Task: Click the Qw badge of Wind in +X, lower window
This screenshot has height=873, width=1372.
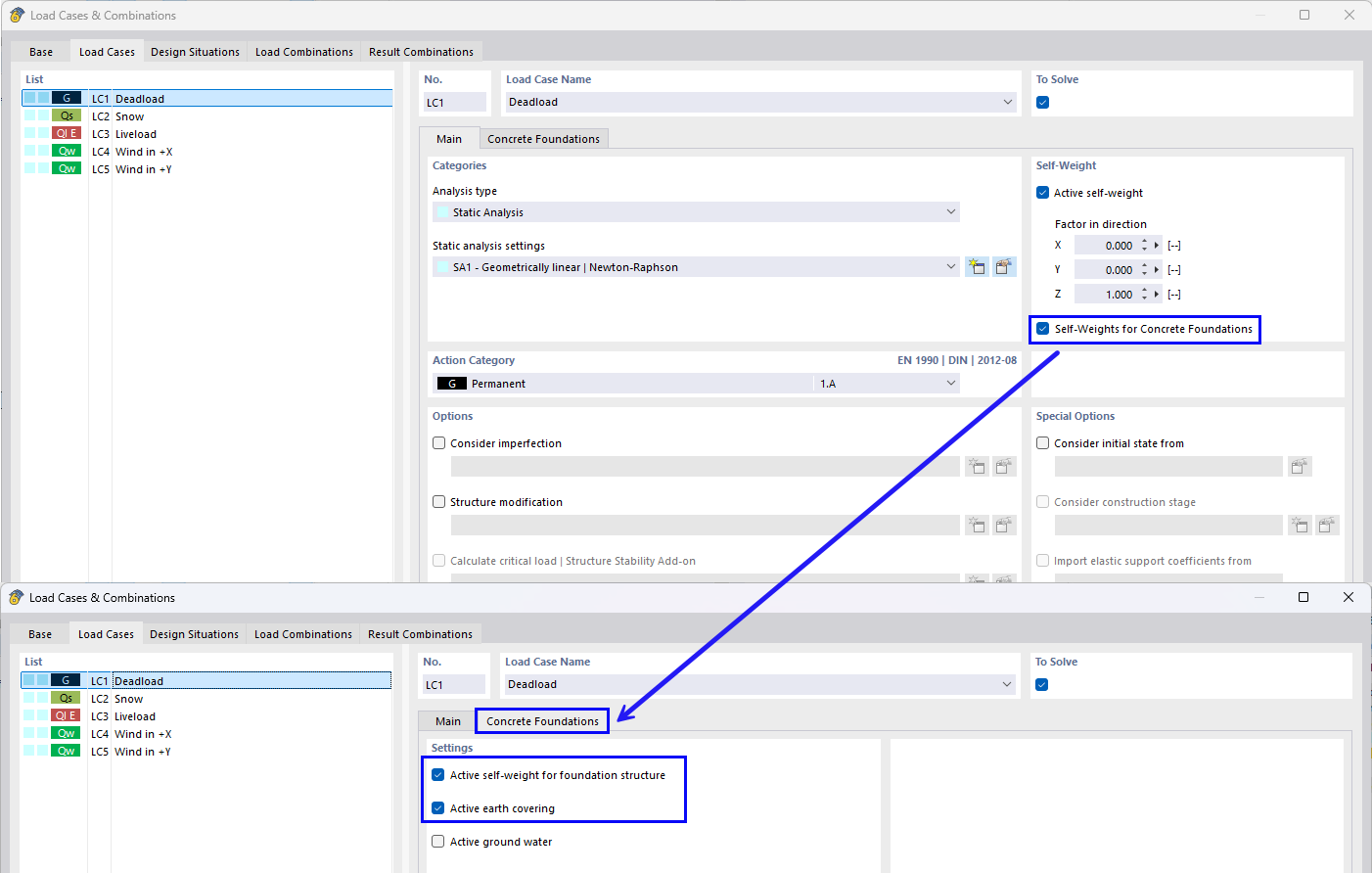Action: click(x=66, y=734)
